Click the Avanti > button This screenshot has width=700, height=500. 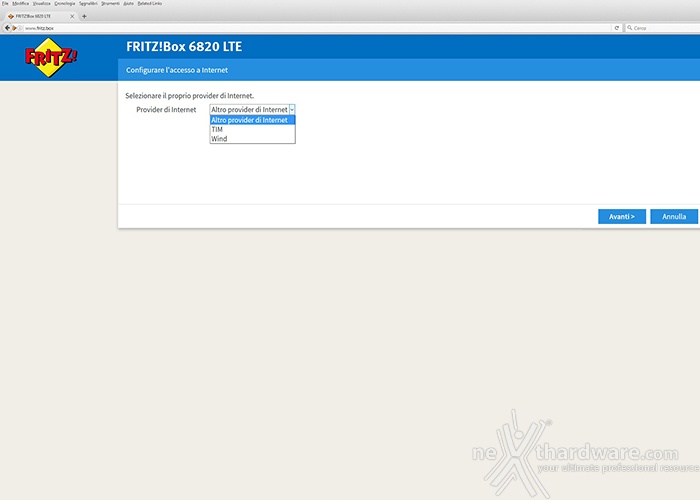622,217
